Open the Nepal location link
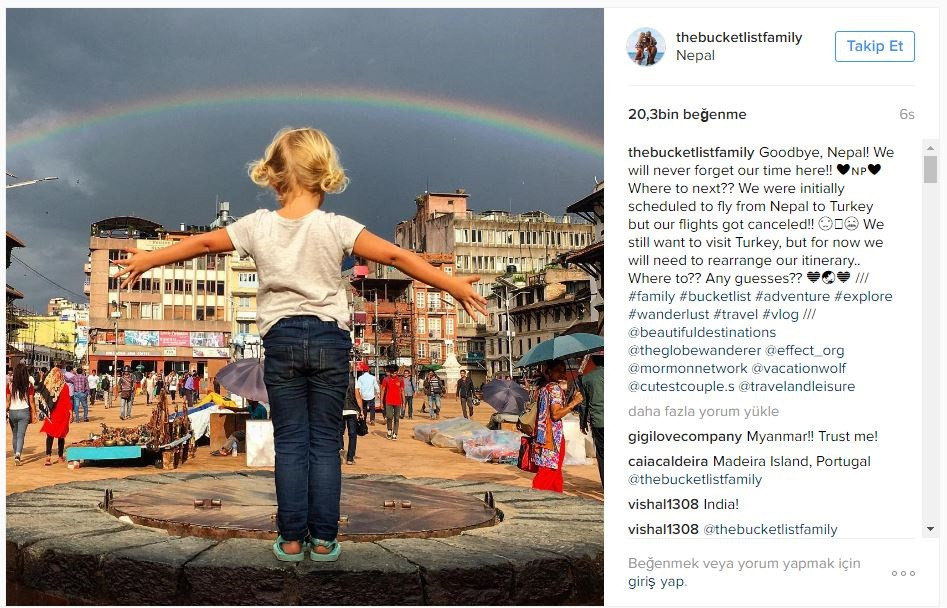 [695, 56]
